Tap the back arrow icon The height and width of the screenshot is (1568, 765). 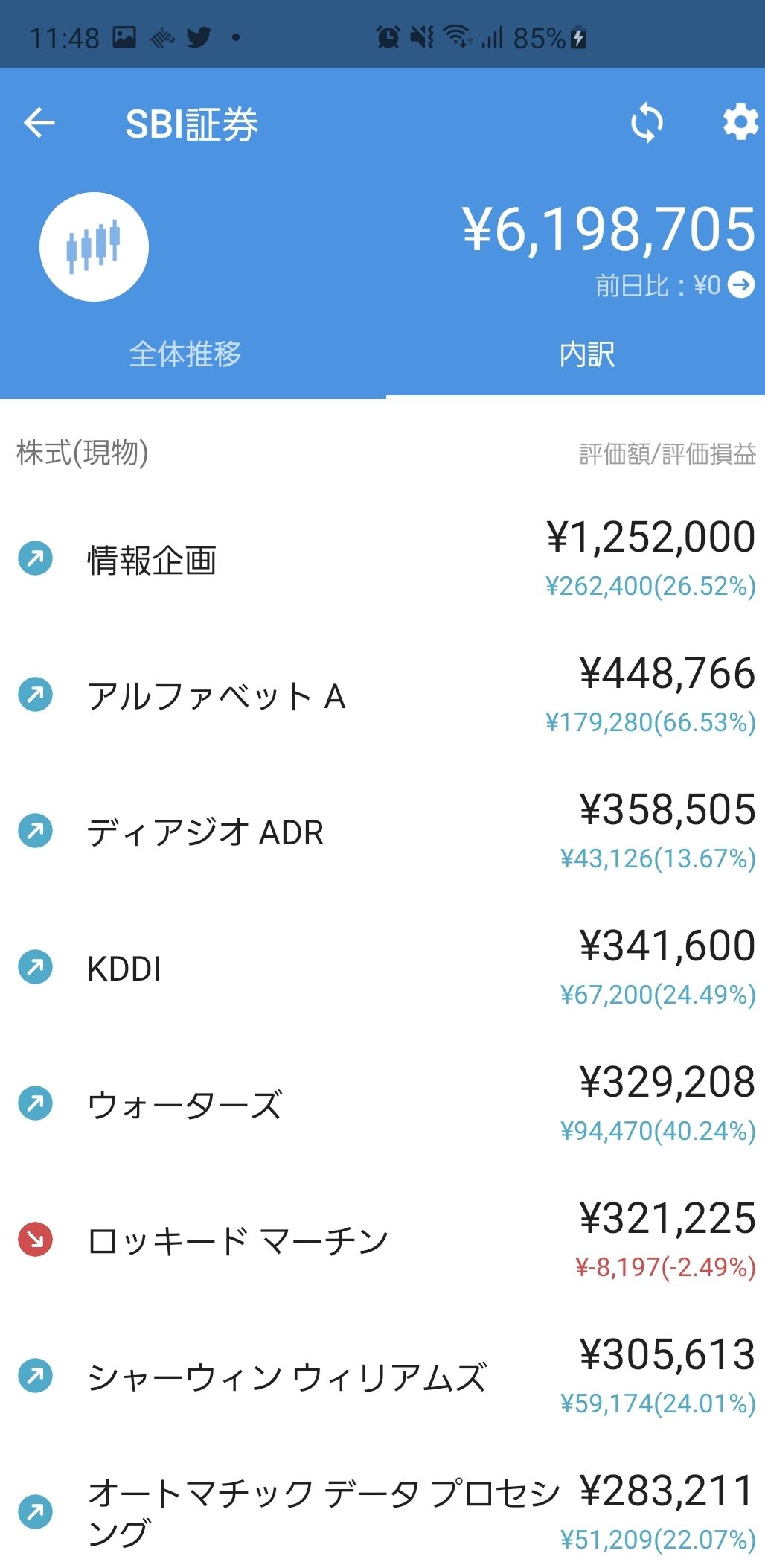[39, 123]
